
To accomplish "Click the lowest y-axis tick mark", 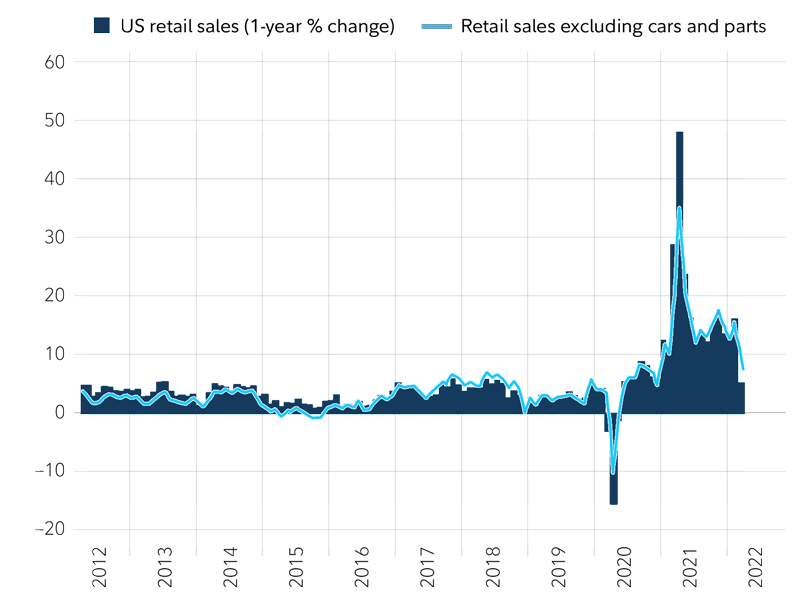I will tap(38, 529).
